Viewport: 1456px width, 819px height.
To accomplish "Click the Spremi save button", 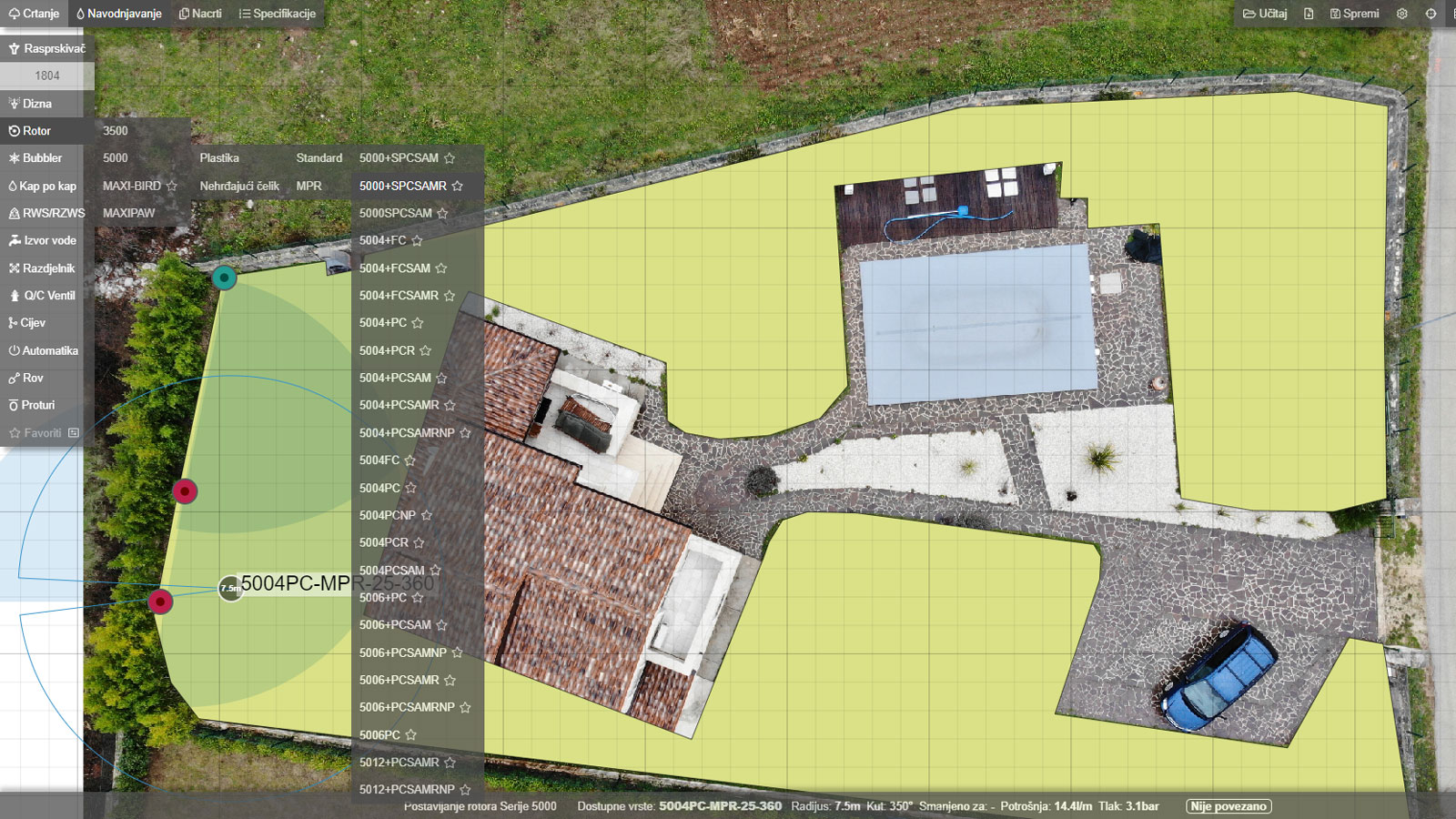I will pos(1354,14).
